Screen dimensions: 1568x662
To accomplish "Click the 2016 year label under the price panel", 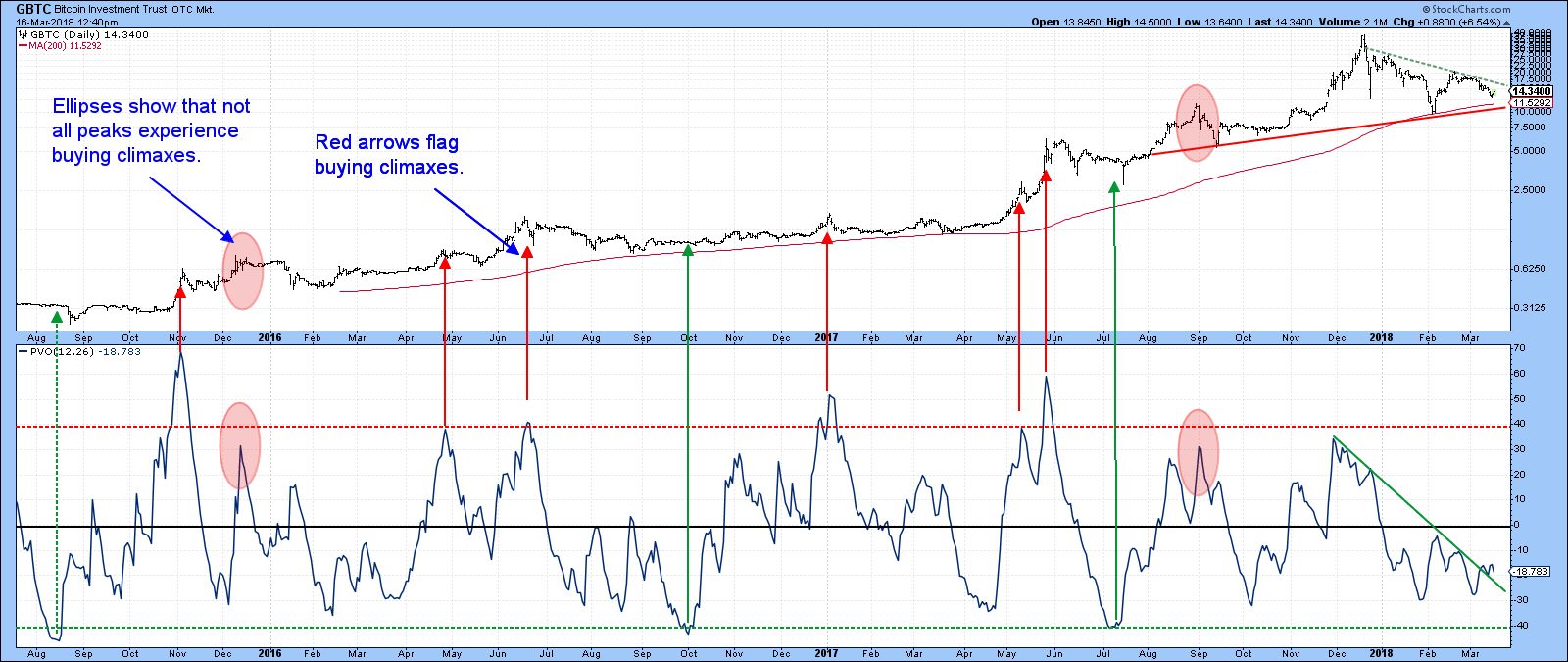I will coord(269,337).
